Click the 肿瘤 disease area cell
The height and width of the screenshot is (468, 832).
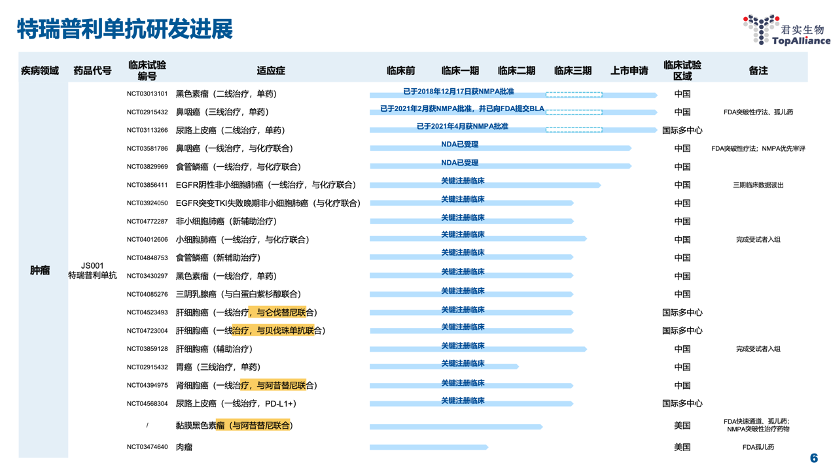[40, 271]
